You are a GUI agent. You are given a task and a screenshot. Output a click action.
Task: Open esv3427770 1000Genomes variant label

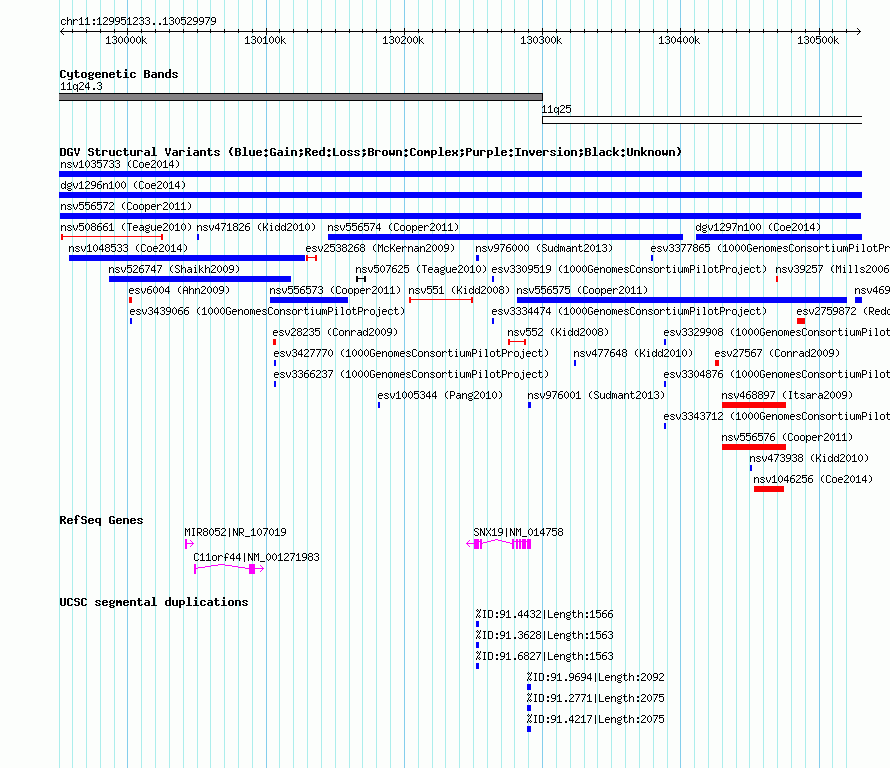click(x=411, y=354)
